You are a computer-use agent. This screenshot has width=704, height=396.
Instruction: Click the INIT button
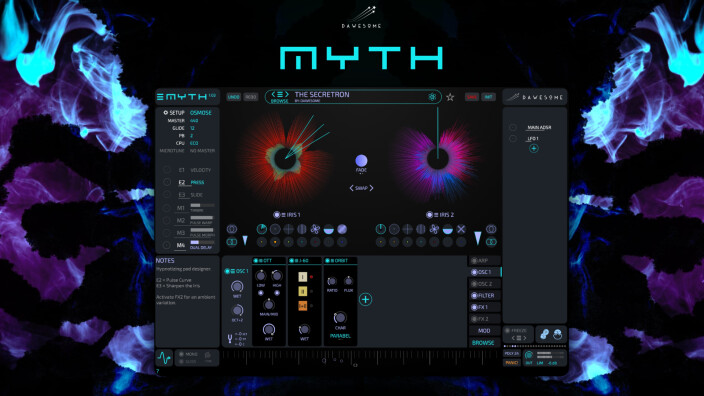(488, 97)
